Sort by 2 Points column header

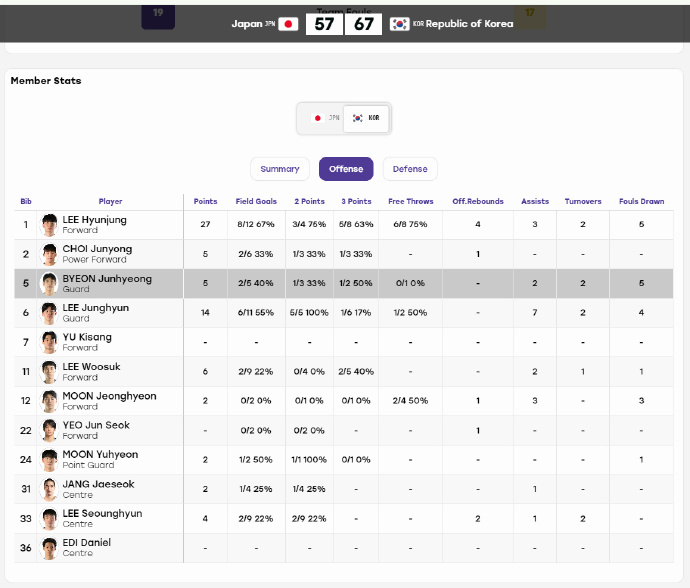[x=309, y=201]
